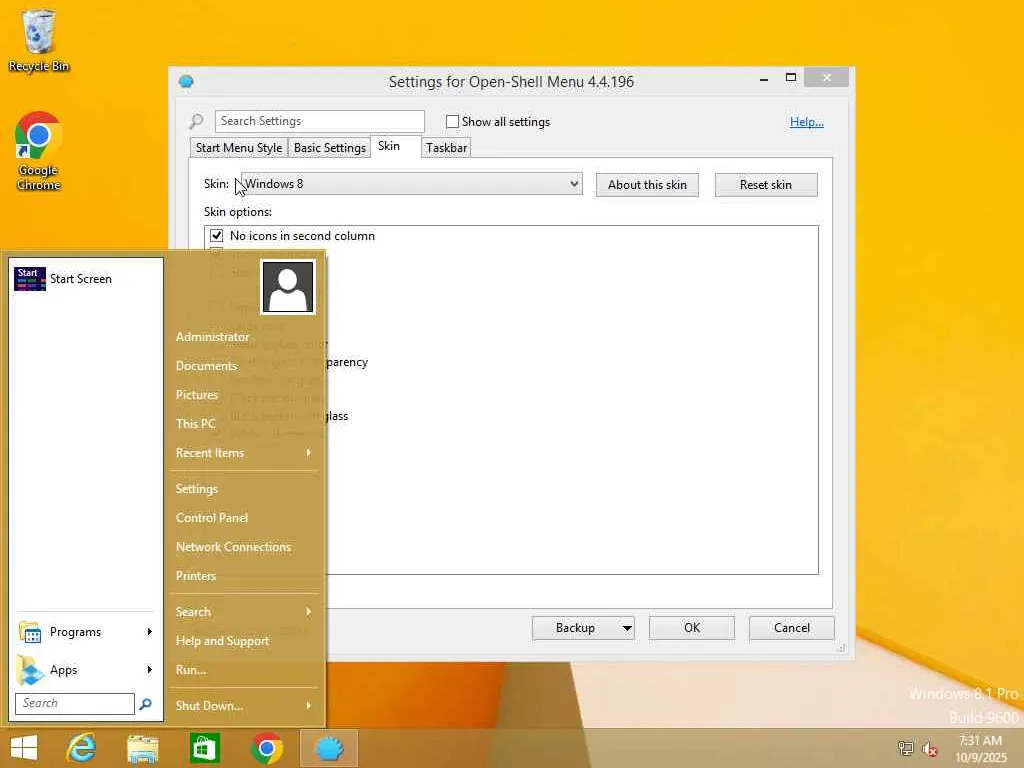Click the About this skin button
This screenshot has width=1024, height=768.
coord(647,185)
